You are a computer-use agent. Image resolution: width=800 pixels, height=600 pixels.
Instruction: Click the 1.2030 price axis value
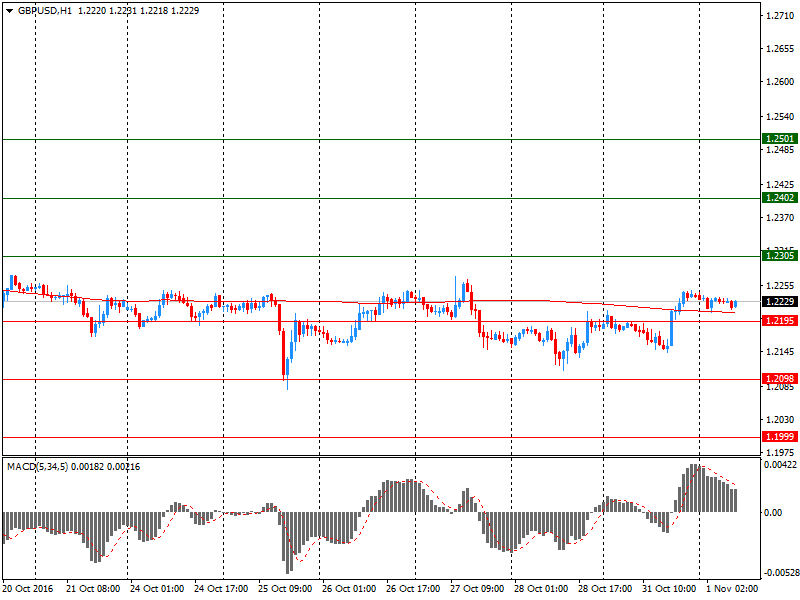click(780, 419)
